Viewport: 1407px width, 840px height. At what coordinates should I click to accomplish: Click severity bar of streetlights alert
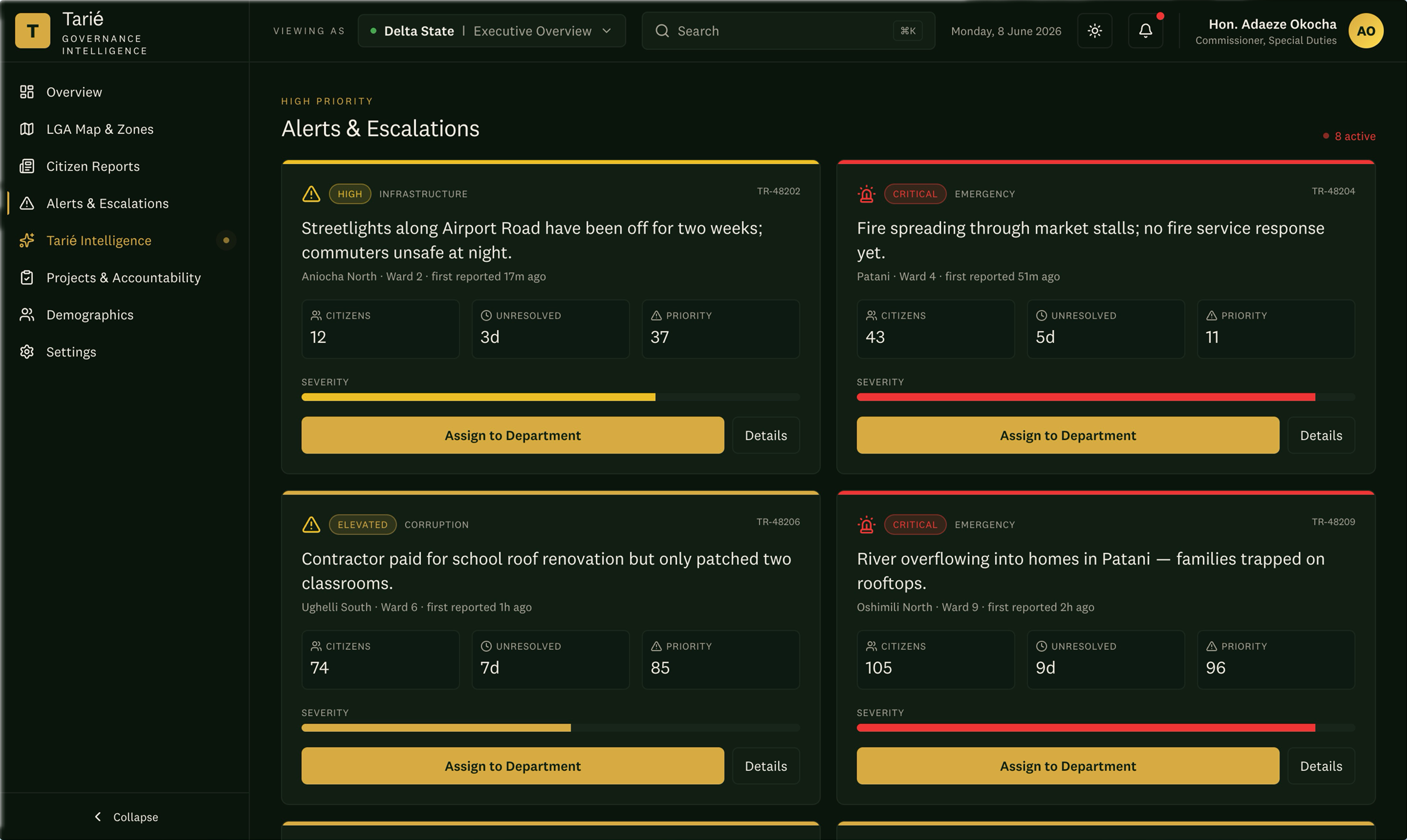coord(550,397)
